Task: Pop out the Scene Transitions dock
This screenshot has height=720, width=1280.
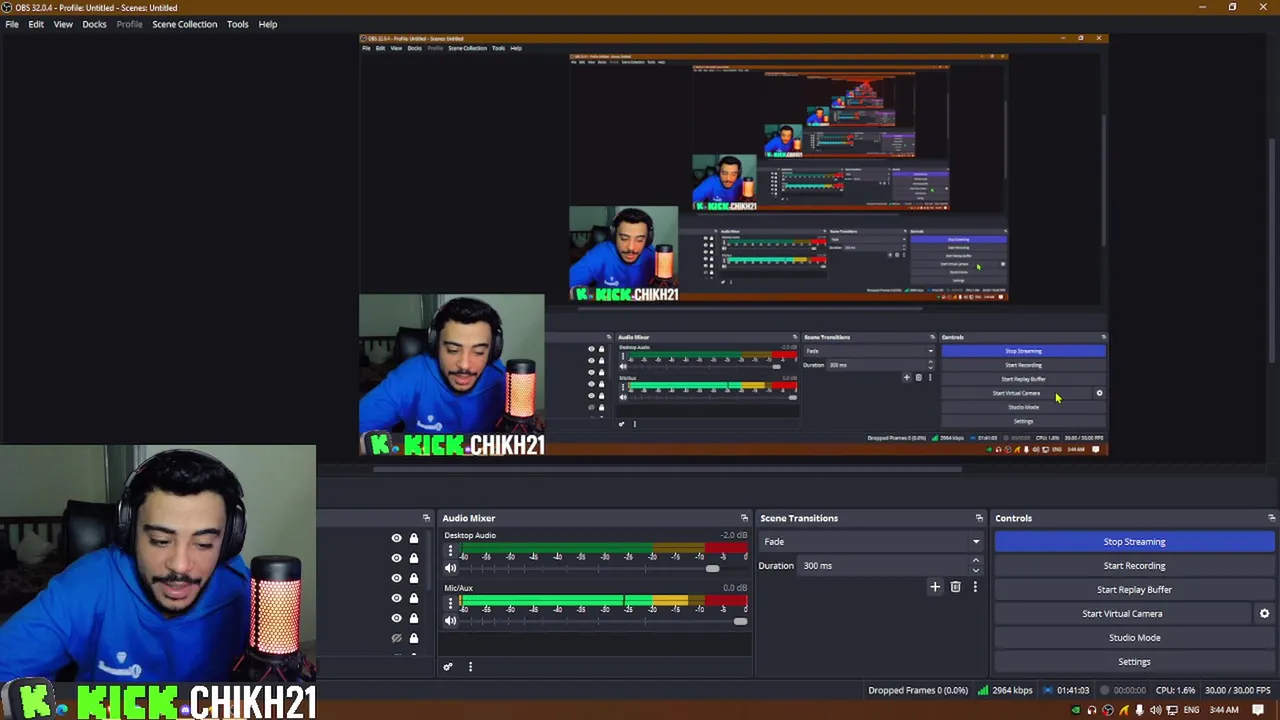Action: [979, 518]
